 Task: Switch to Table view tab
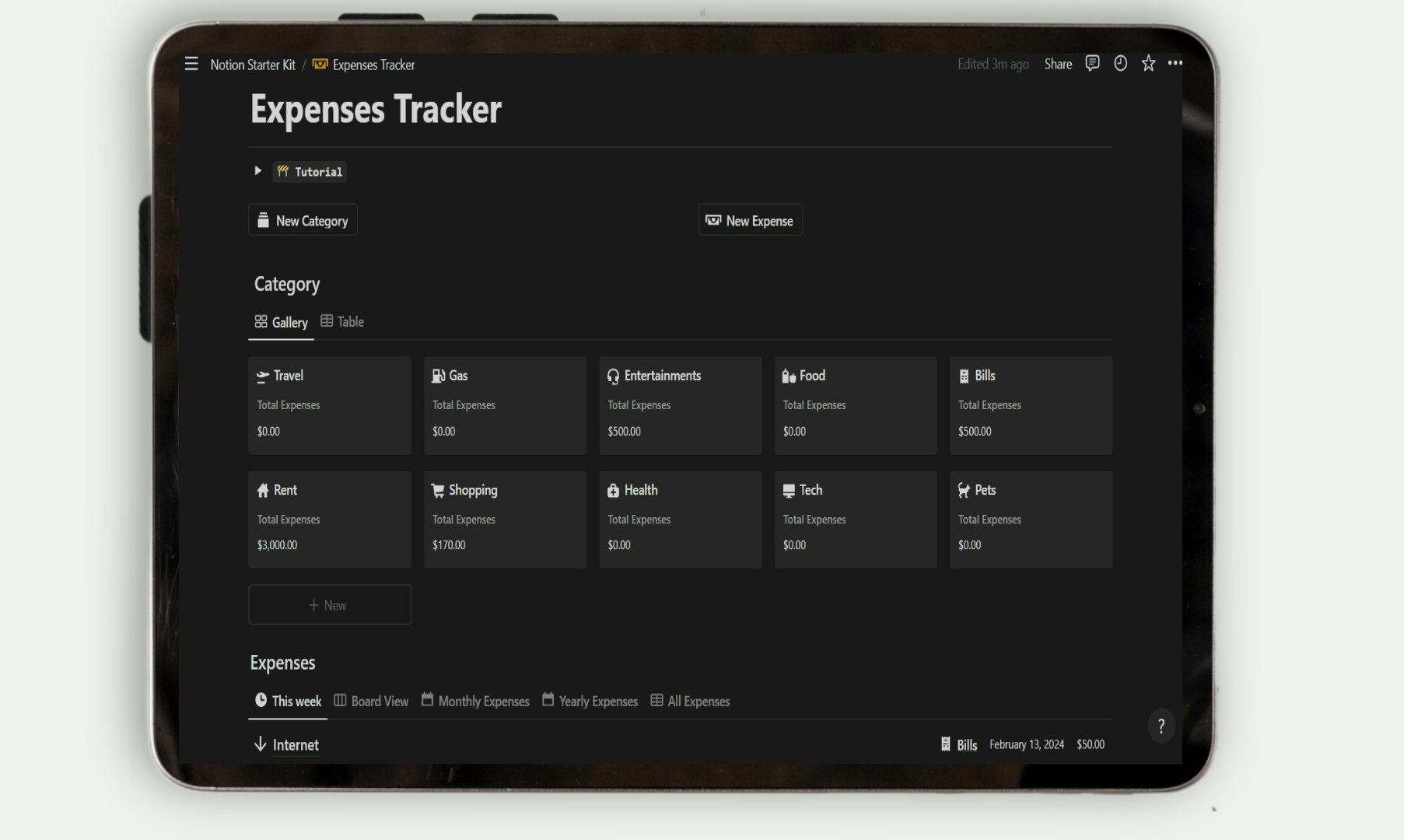[342, 321]
